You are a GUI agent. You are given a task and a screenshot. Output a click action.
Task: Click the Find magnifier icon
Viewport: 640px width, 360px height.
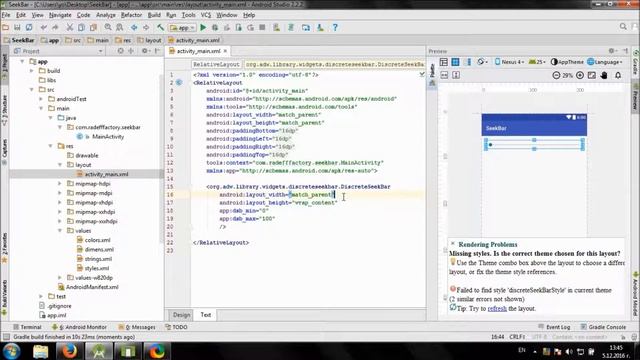108,27
